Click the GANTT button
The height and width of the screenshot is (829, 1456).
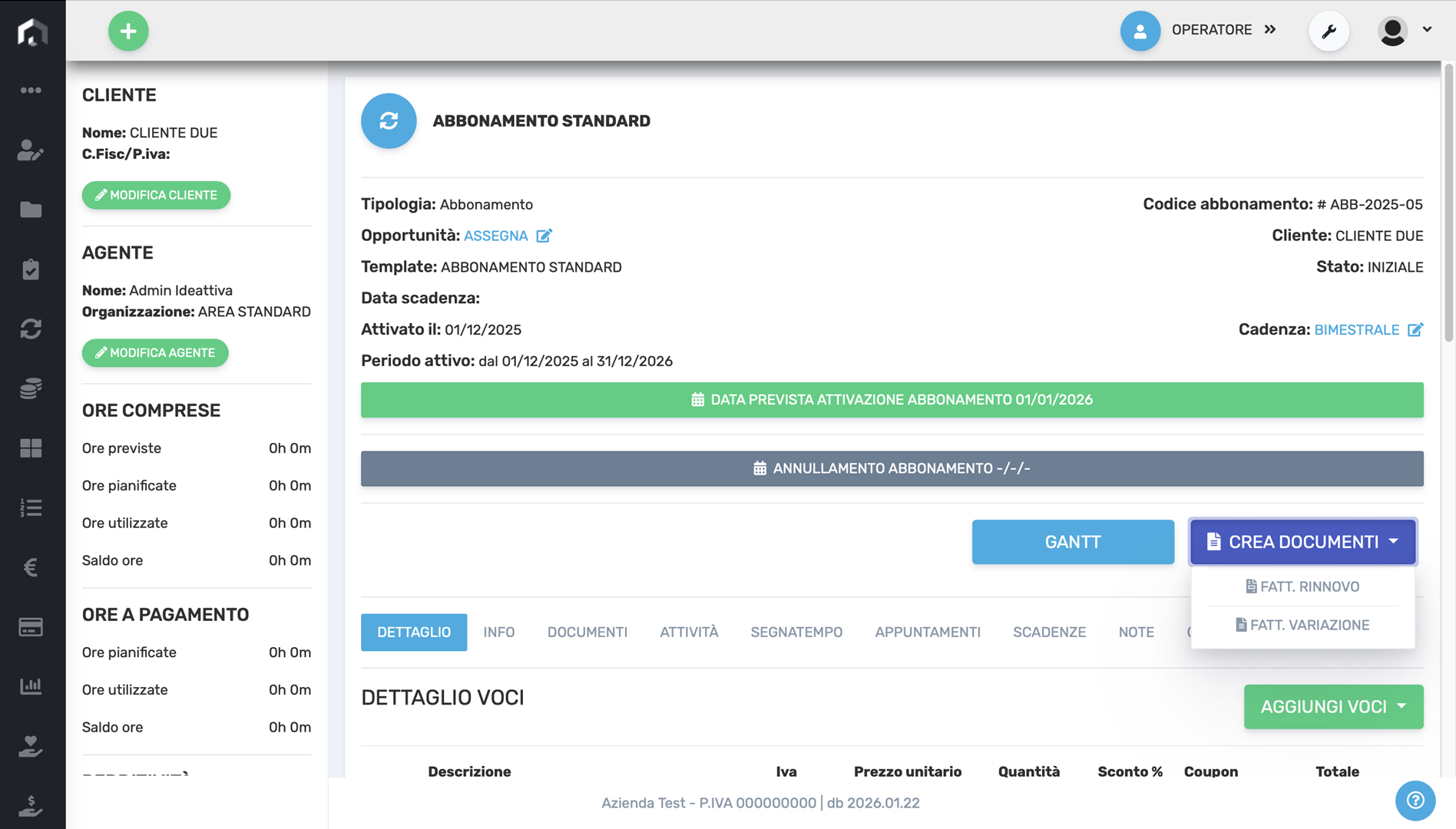click(x=1072, y=542)
